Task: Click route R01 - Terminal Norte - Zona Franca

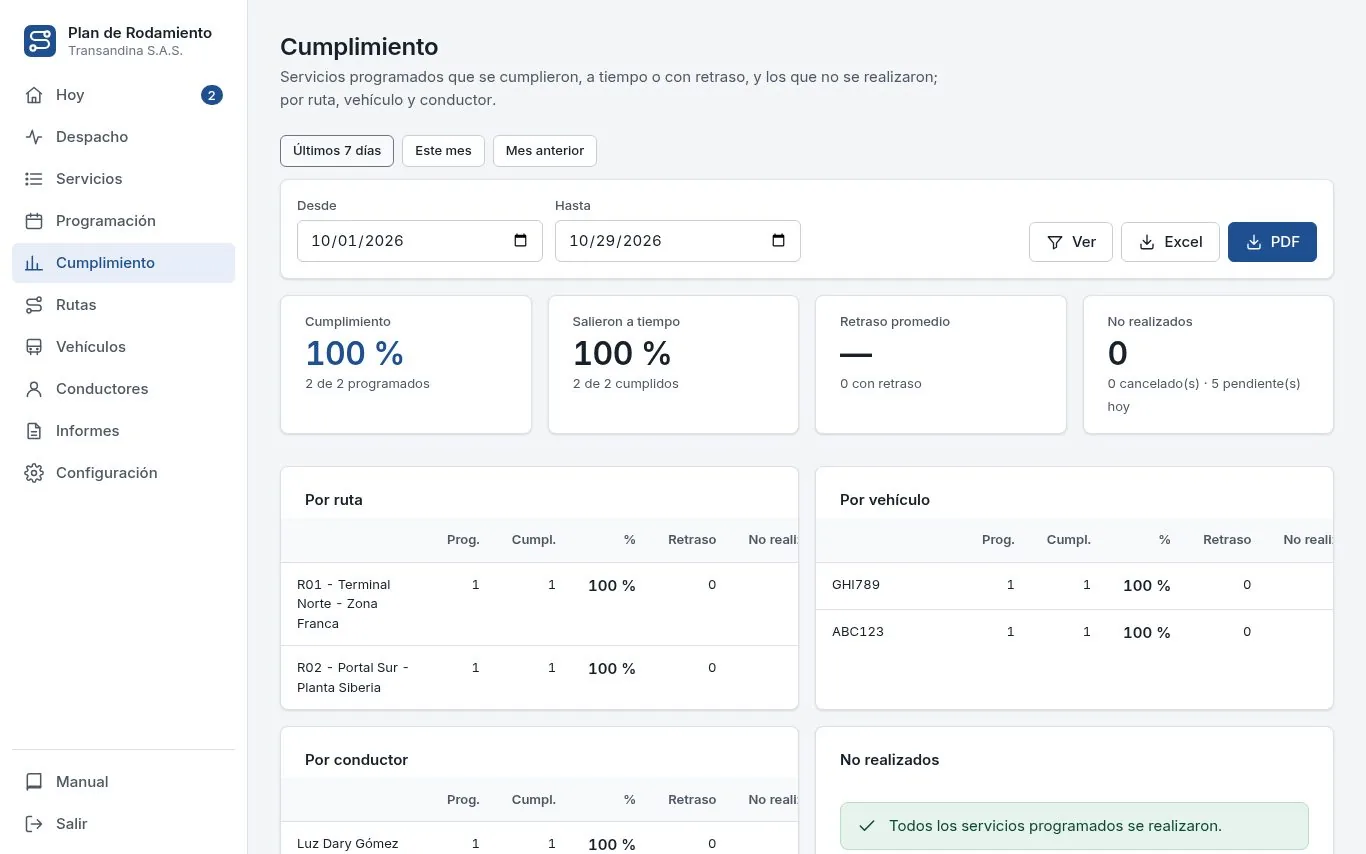Action: (344, 604)
